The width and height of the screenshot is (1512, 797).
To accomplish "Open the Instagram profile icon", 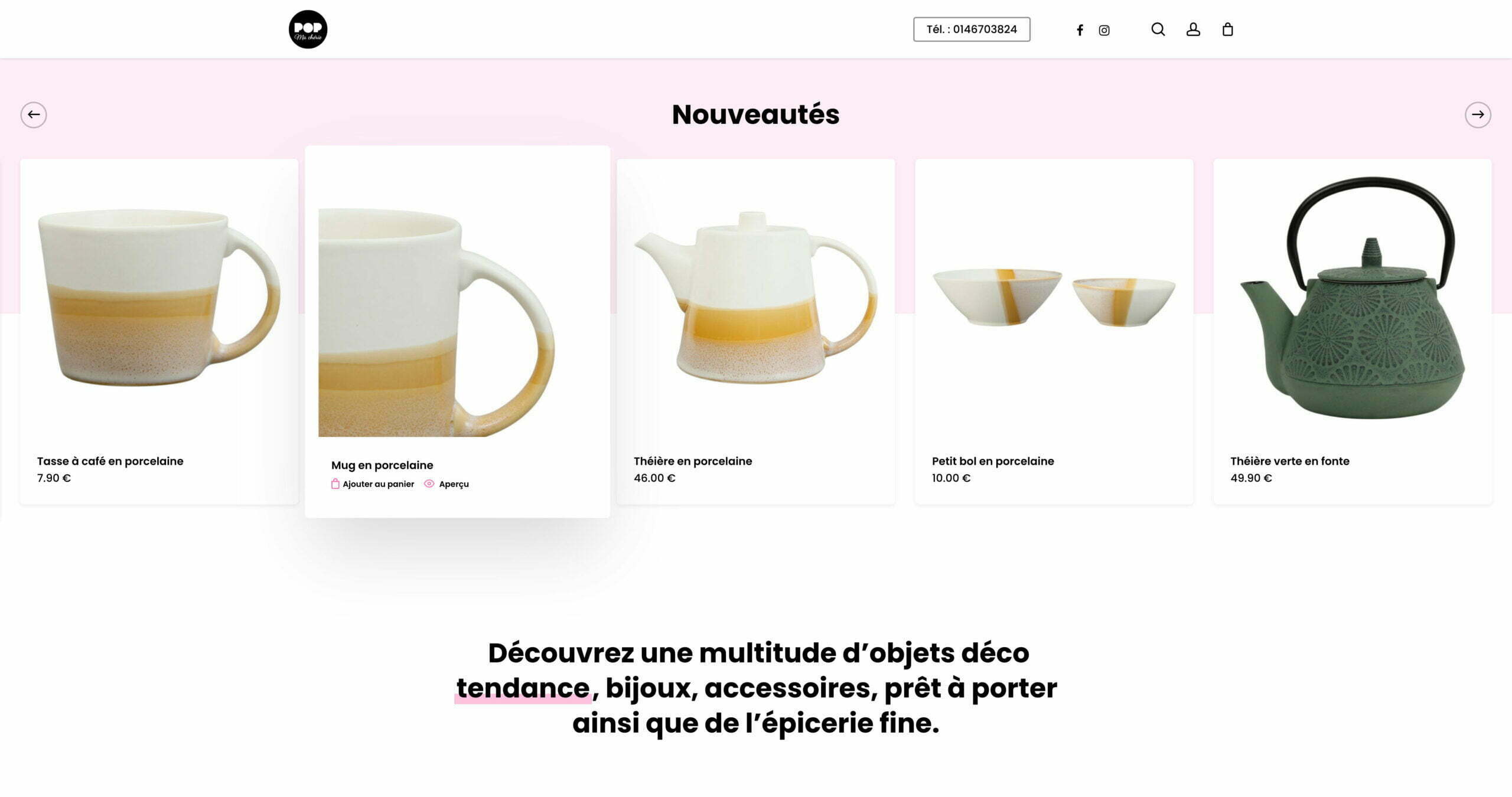I will pyautogui.click(x=1104, y=30).
